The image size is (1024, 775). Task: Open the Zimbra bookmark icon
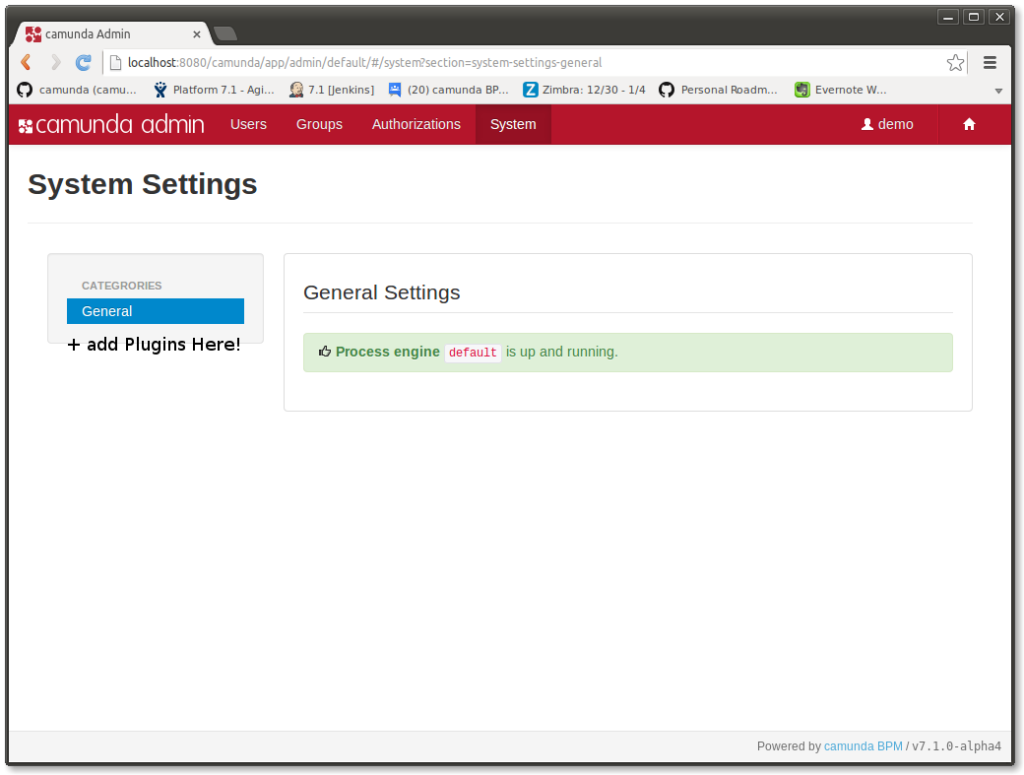pyautogui.click(x=528, y=89)
